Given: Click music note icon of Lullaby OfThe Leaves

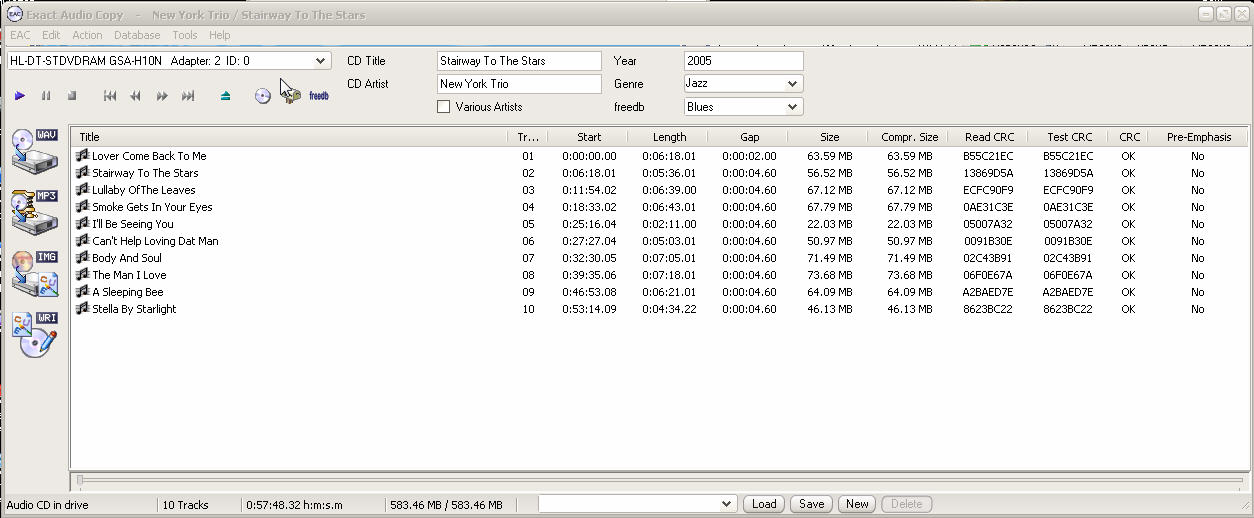Looking at the screenshot, I should (83, 189).
